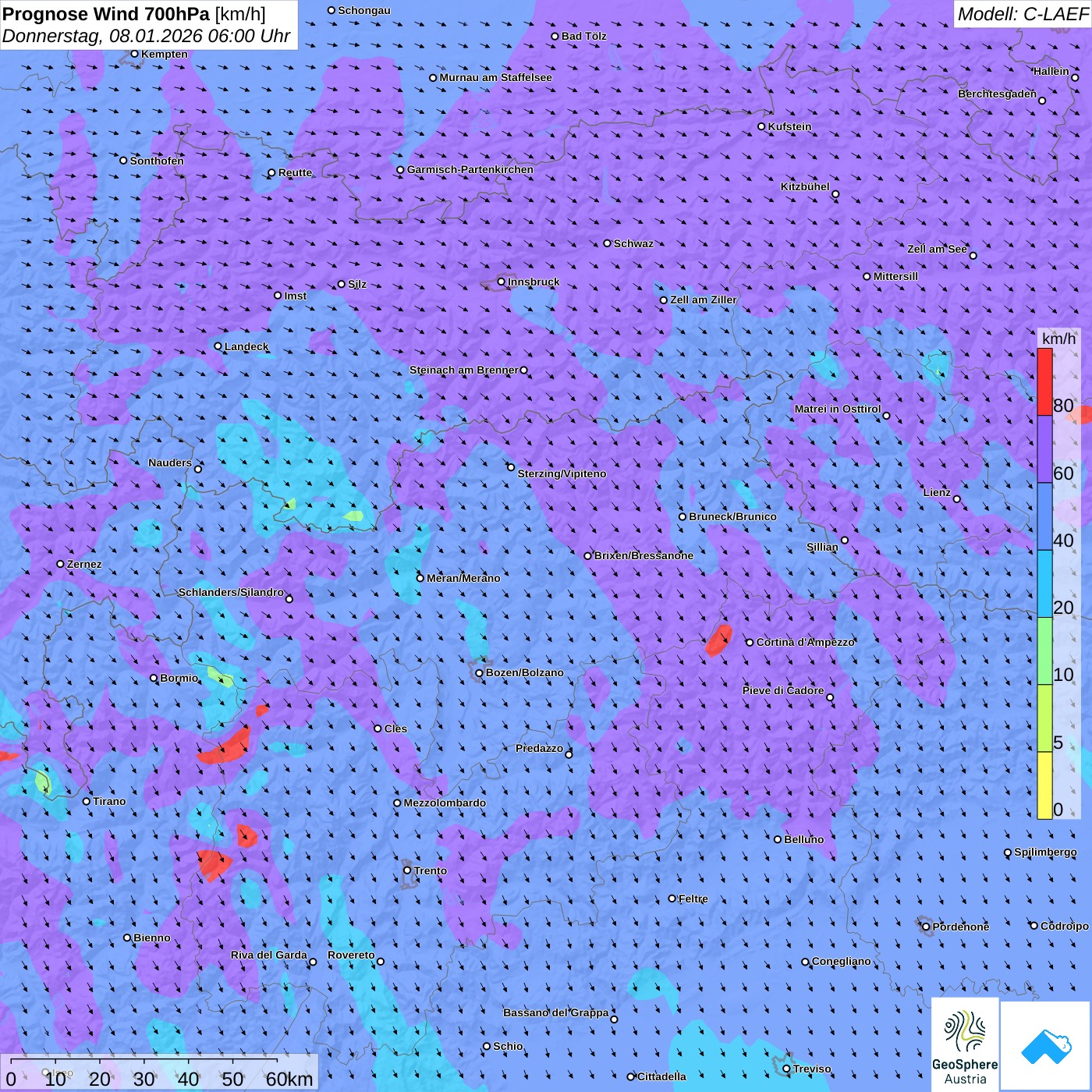This screenshot has width=1092, height=1092.
Task: Click the Treviso city label
Action: tap(812, 1069)
